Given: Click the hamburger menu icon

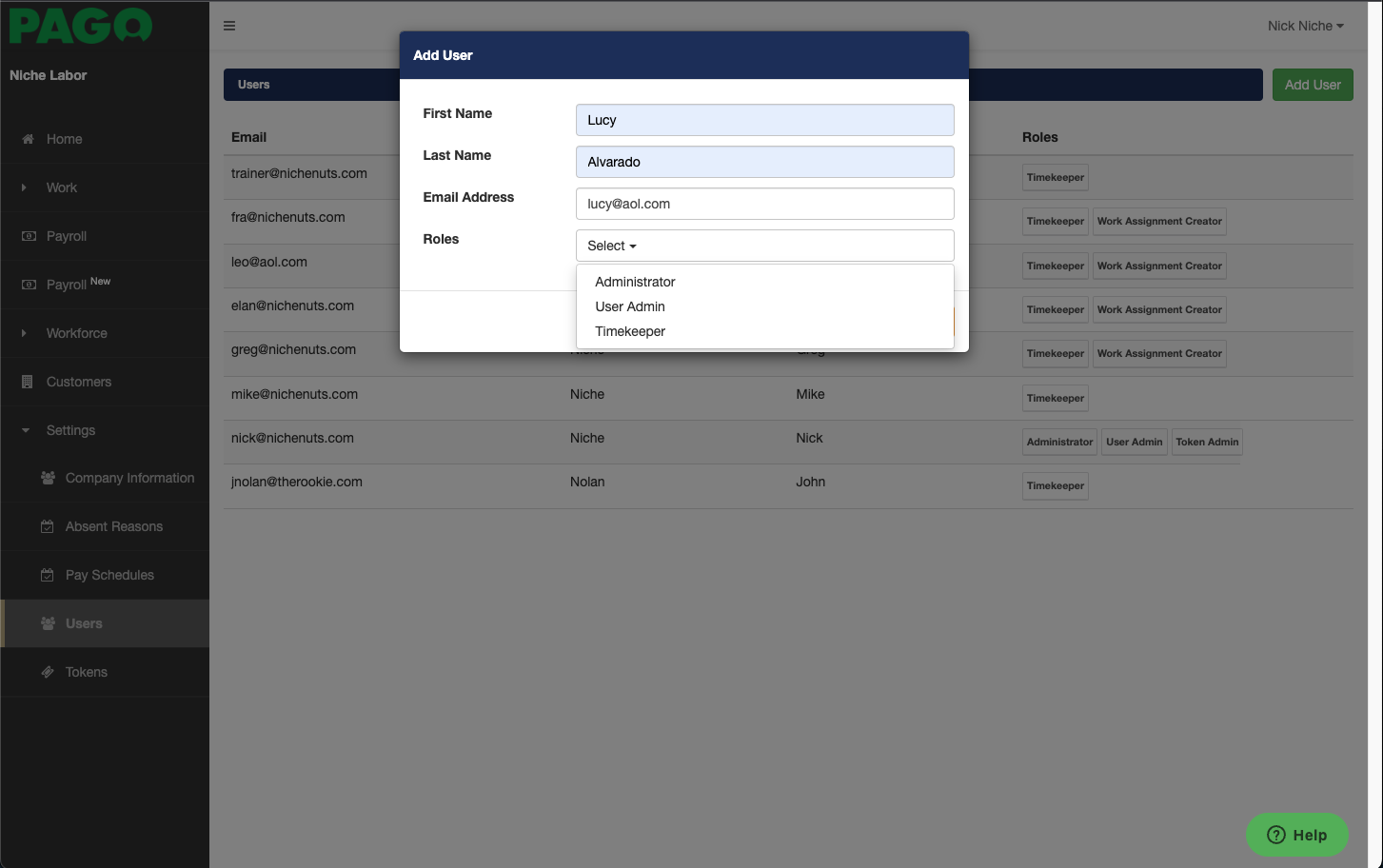Looking at the screenshot, I should [x=229, y=26].
